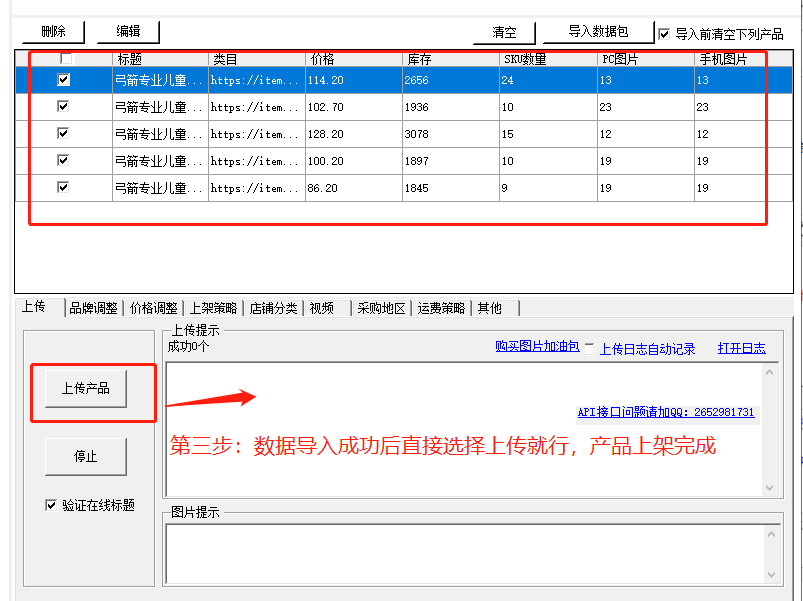
Task: Sort by 标题 column header
Action: (160, 59)
